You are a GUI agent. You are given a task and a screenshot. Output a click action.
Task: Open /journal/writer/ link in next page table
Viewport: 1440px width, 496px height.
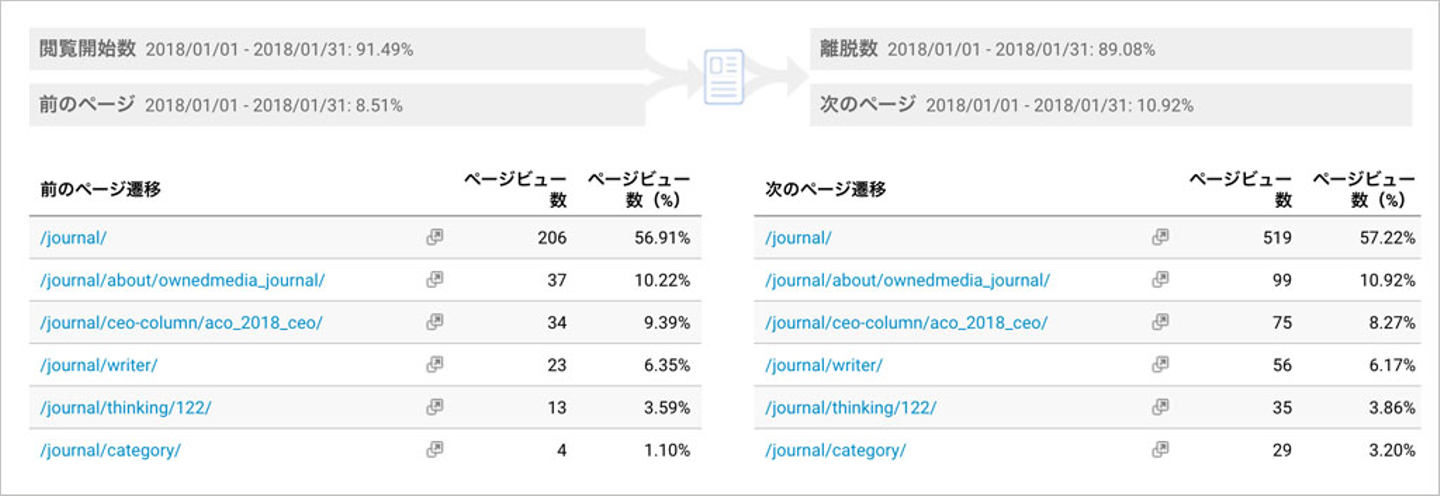[x=823, y=365]
